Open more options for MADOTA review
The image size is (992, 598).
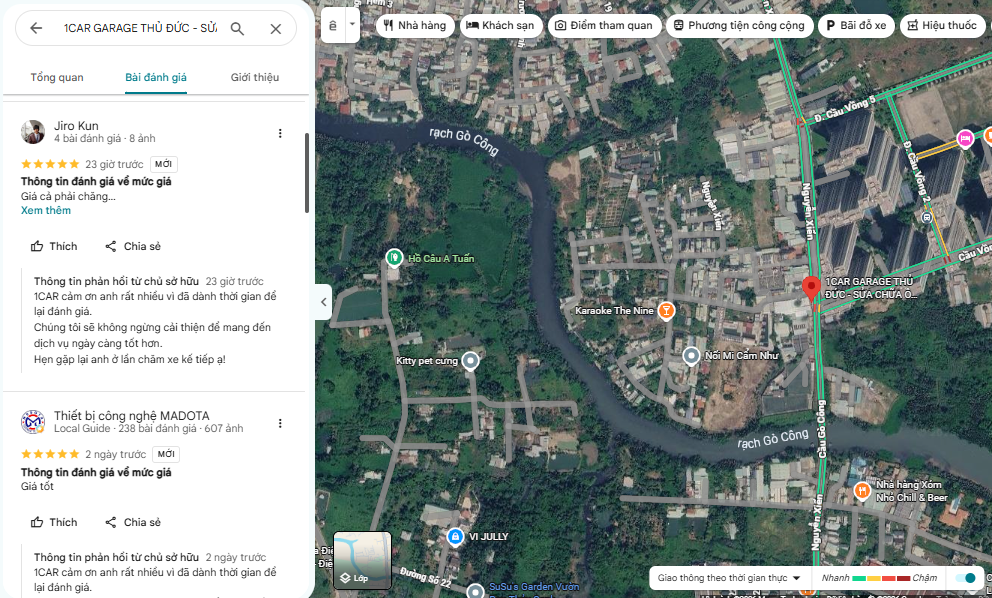click(x=280, y=423)
